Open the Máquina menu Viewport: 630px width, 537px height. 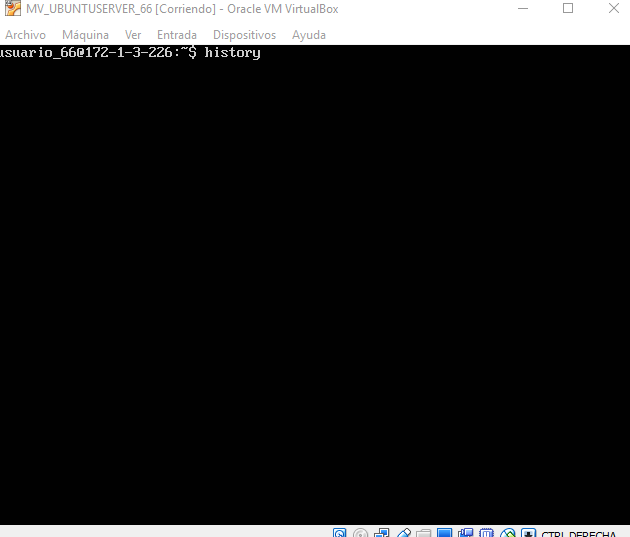click(85, 35)
